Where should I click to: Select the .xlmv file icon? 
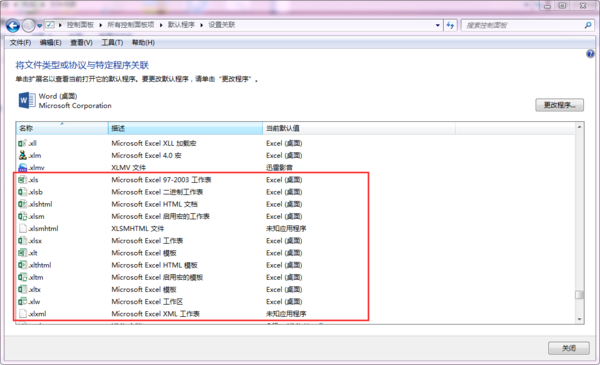[23, 168]
